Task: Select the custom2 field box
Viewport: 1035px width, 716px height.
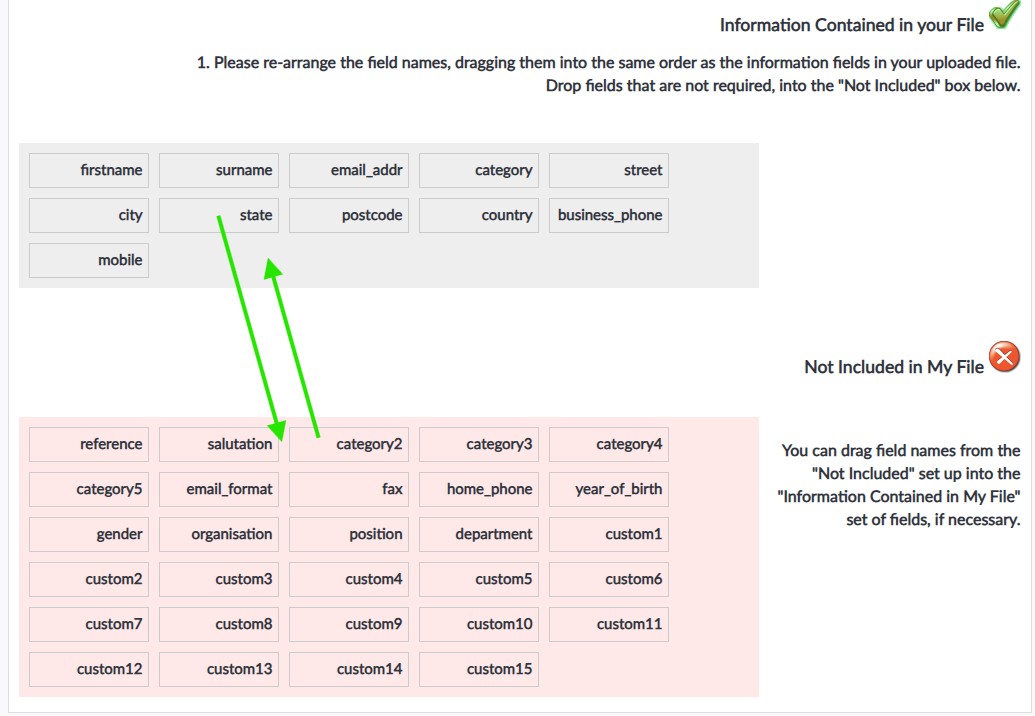Action: point(89,579)
